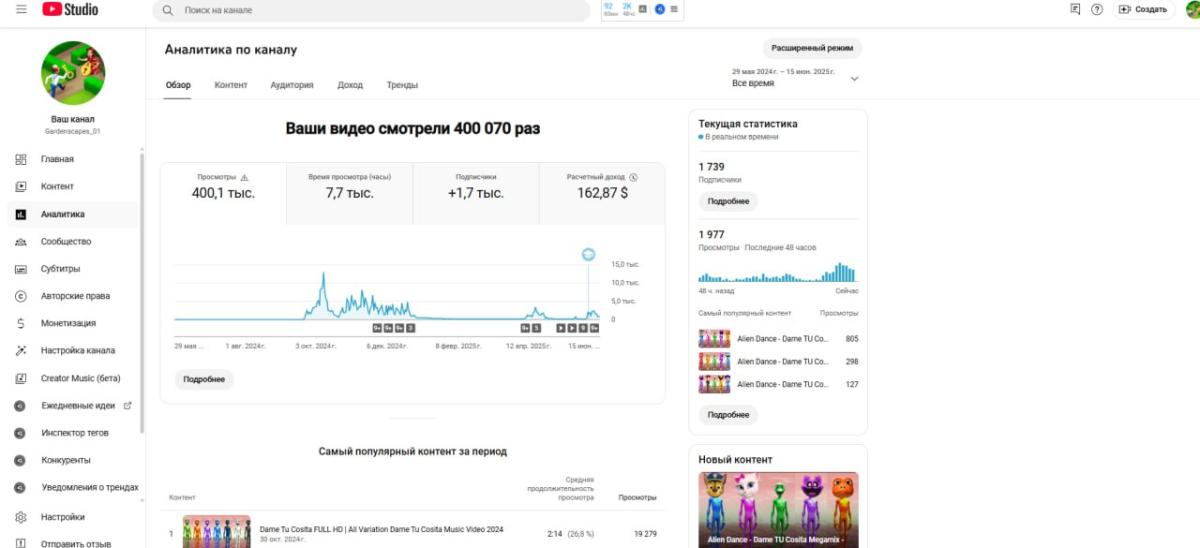Click the Аналитика bar-chart icon in sidebar
This screenshot has height=548, width=1200.
[21, 214]
